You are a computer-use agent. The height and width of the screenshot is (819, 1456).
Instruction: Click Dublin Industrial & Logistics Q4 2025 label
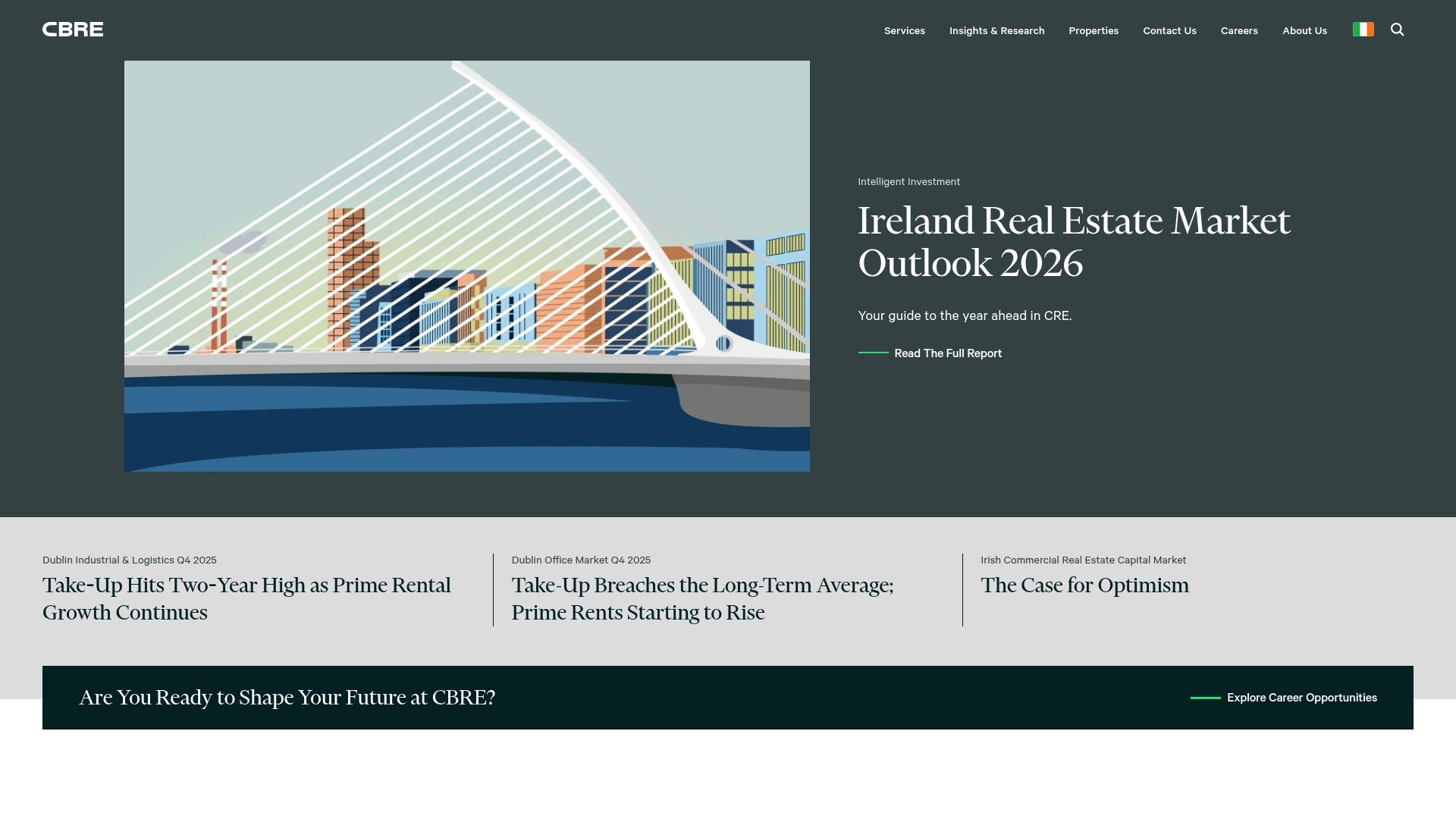(x=130, y=560)
